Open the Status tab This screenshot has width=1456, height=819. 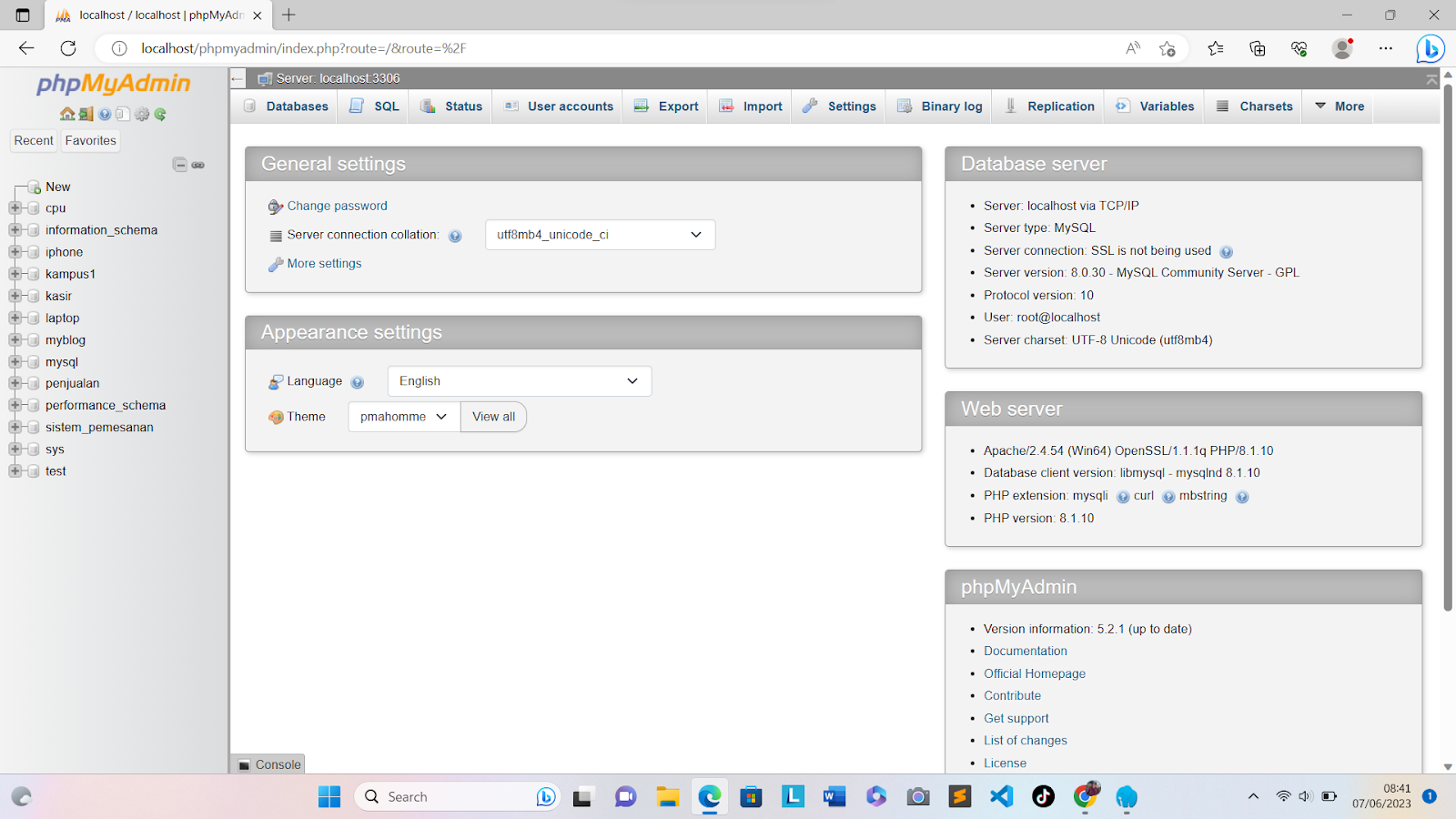click(451, 106)
